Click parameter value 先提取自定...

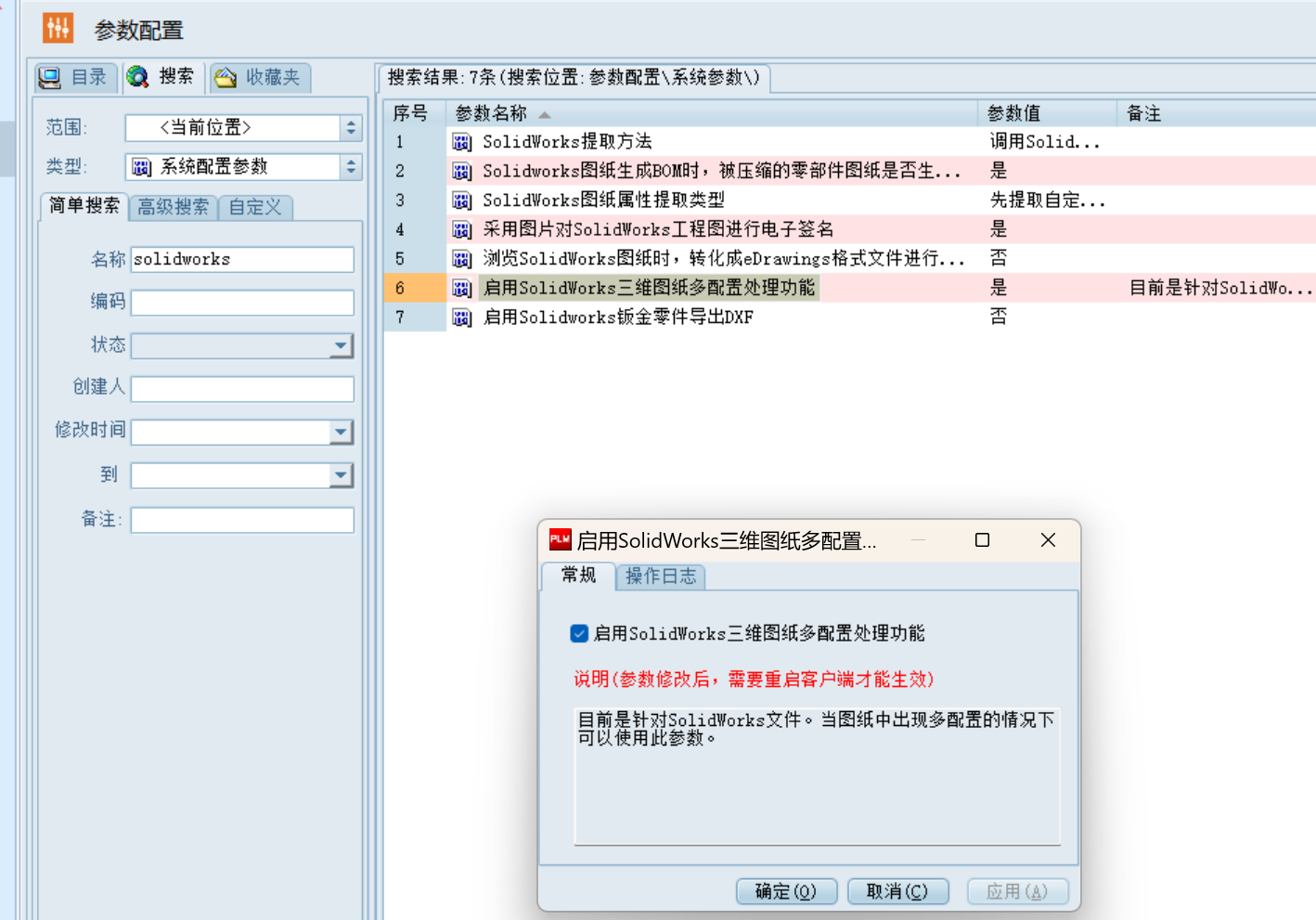click(1048, 201)
